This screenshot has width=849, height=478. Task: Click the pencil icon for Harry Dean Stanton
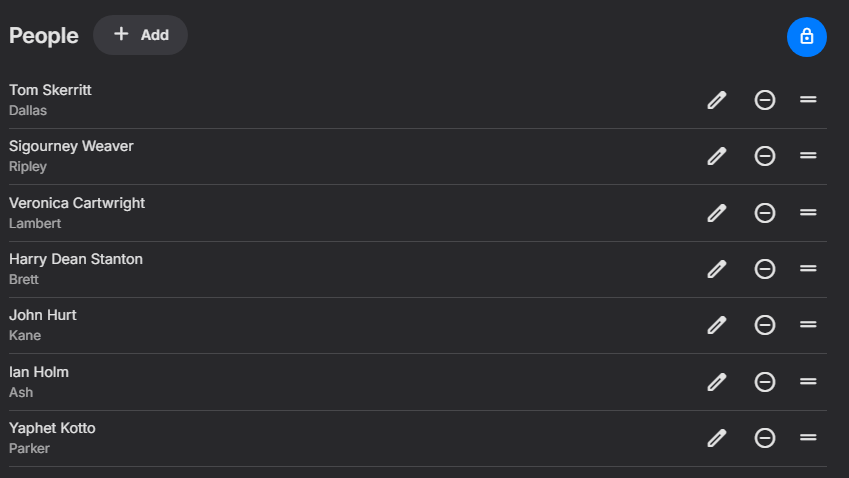(717, 269)
